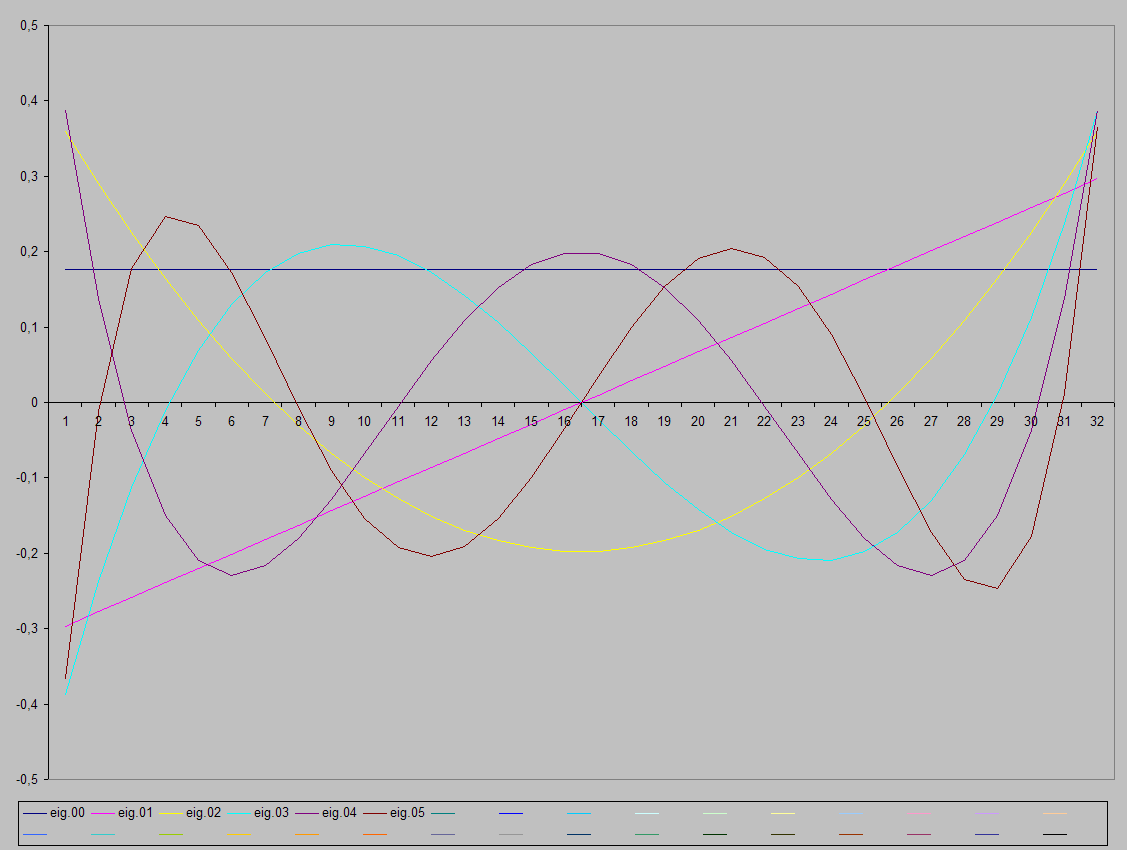Click the 0 label on the vertical axis
Screen dimensions: 1127x850
pos(34,402)
